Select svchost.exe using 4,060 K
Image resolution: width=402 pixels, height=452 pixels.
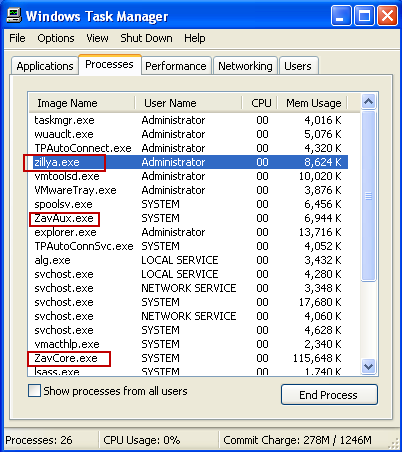[188, 316]
